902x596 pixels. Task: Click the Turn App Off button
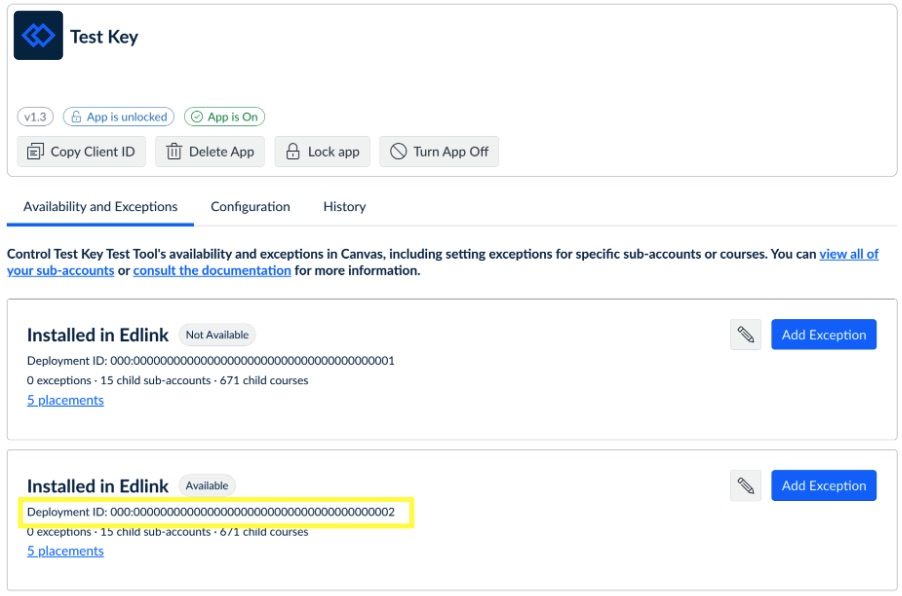tap(439, 152)
